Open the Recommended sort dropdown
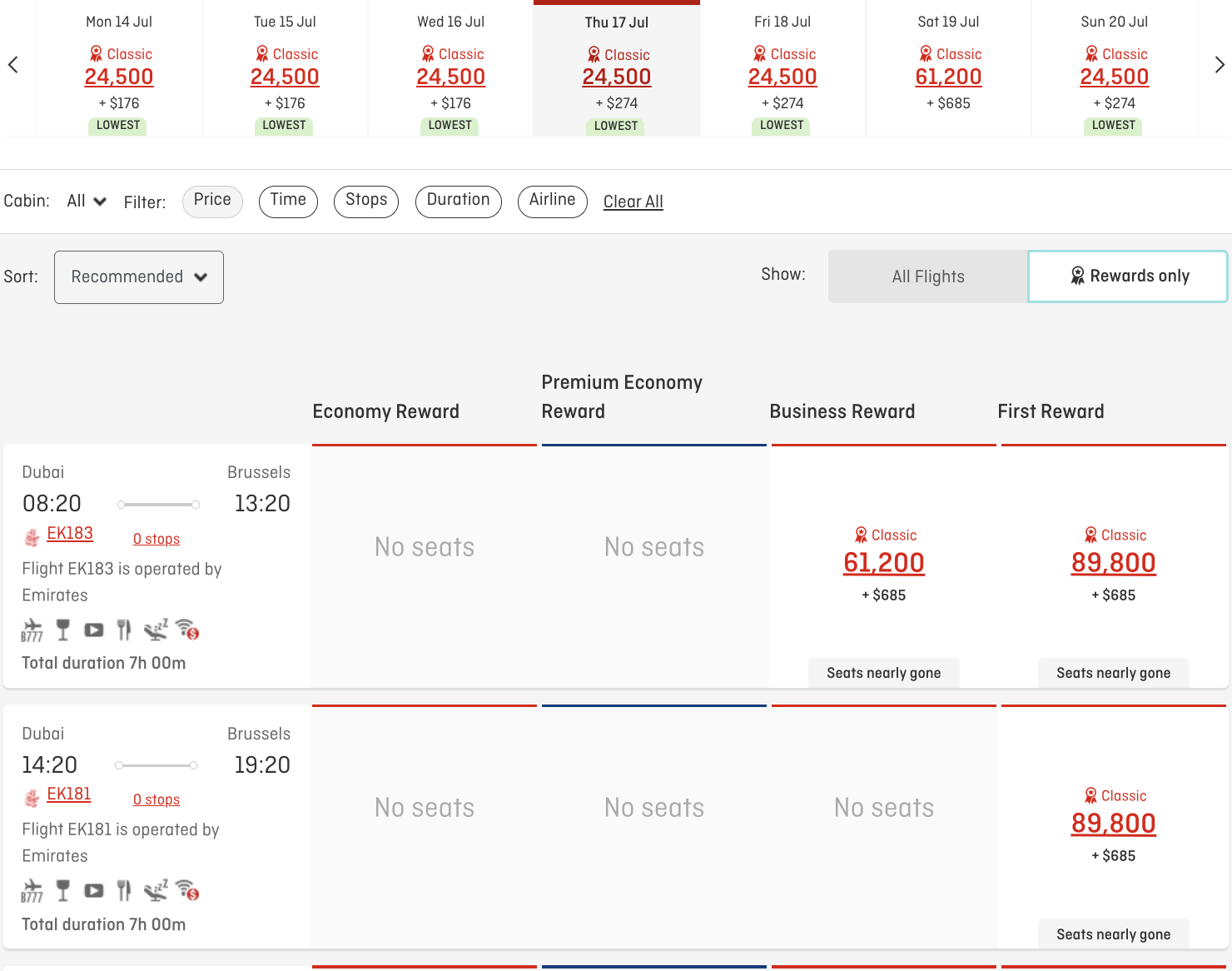This screenshot has width=1232, height=971. point(139,277)
